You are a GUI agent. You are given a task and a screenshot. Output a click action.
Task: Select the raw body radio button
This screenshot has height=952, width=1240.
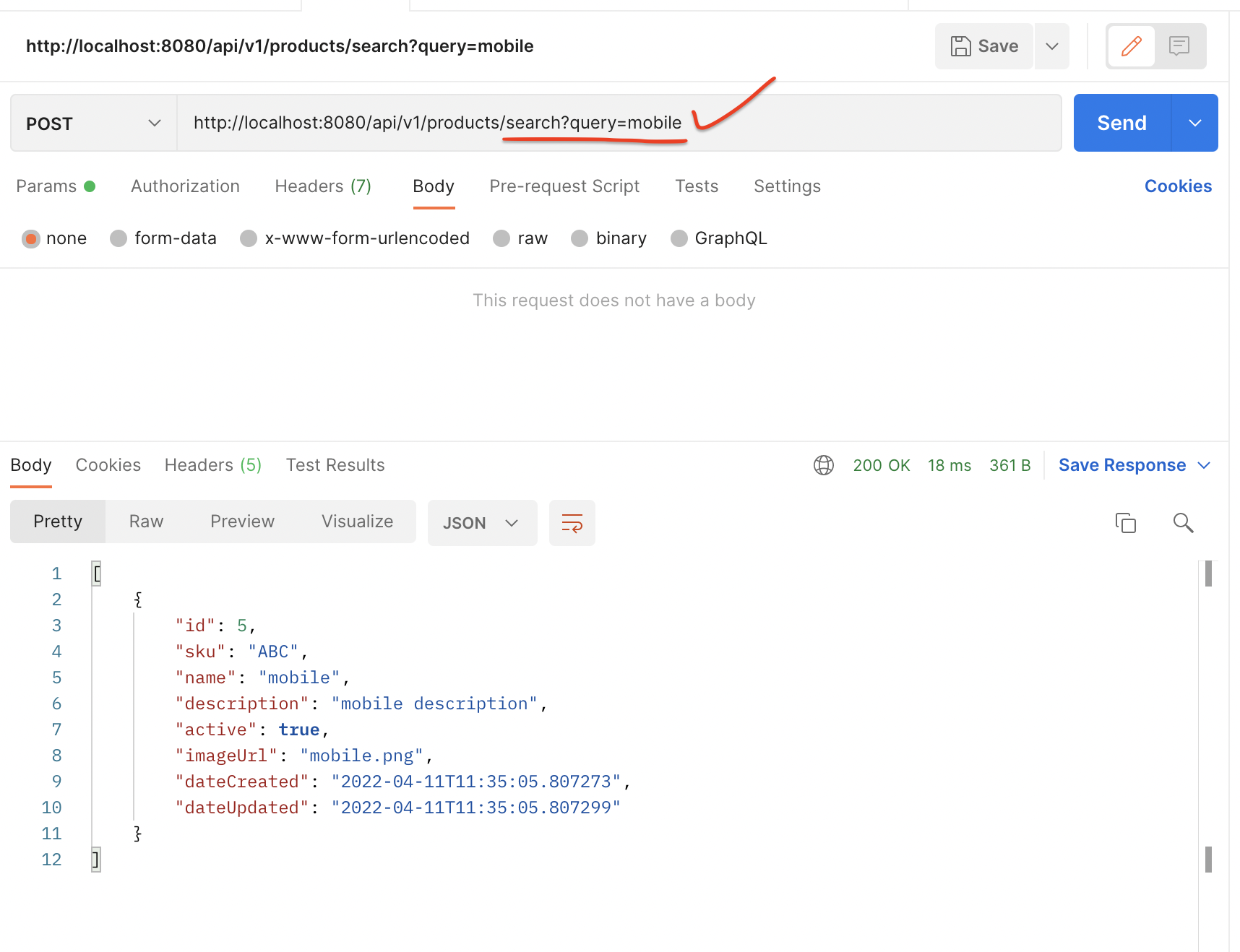click(x=501, y=238)
